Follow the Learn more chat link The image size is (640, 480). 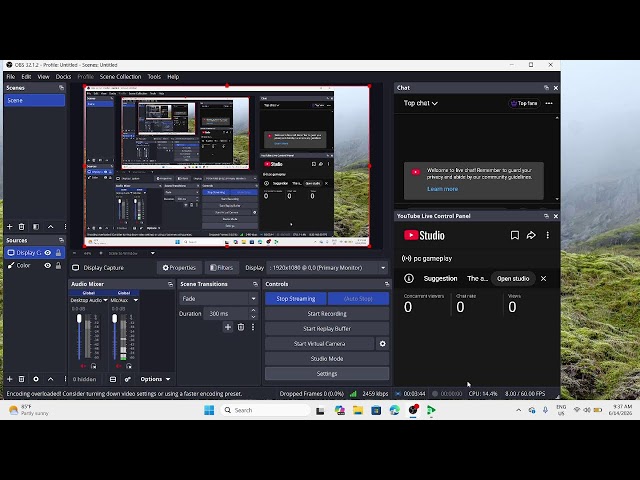click(x=442, y=189)
